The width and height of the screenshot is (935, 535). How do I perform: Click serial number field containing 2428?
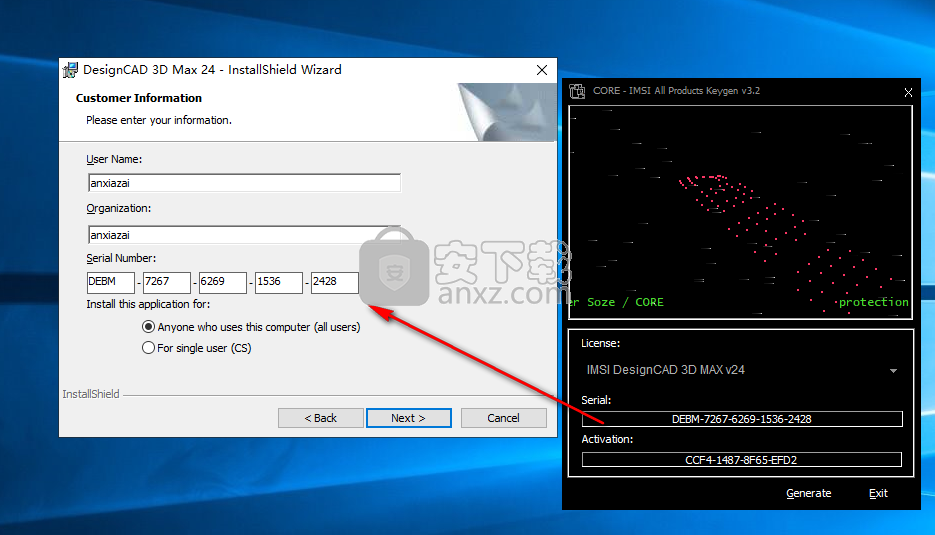click(335, 282)
